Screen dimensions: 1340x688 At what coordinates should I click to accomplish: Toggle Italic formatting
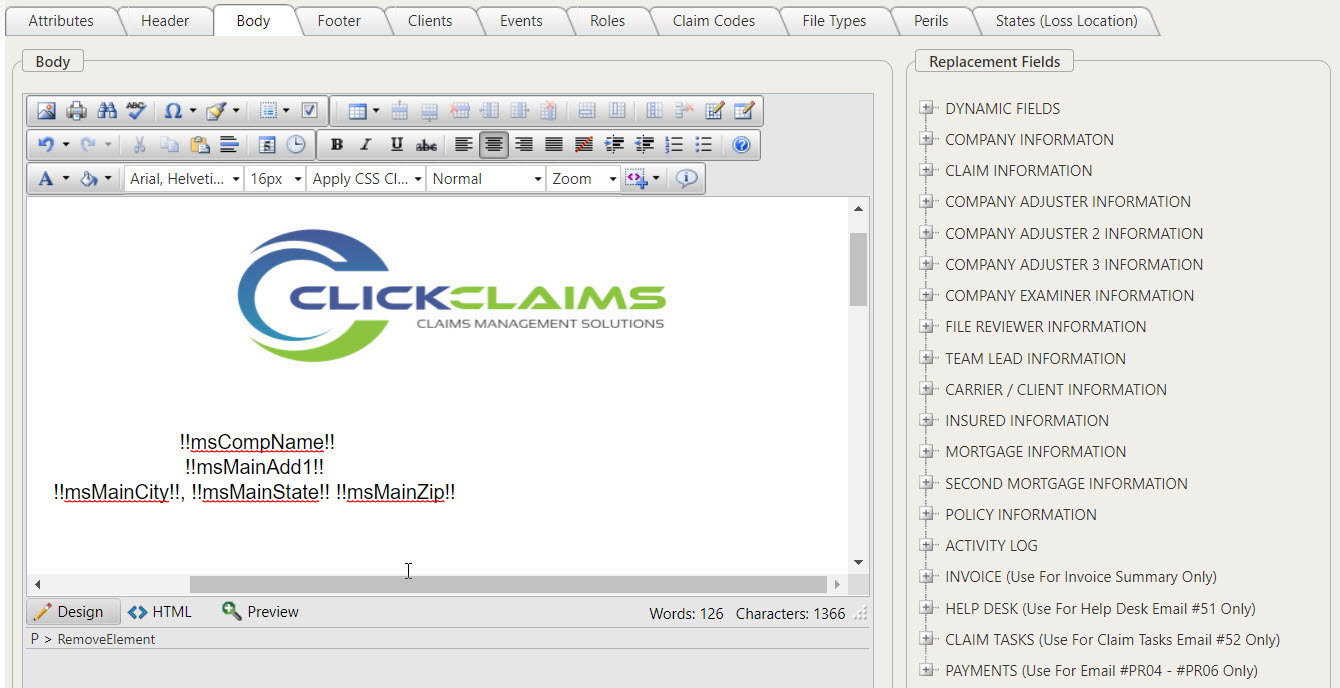(x=366, y=145)
